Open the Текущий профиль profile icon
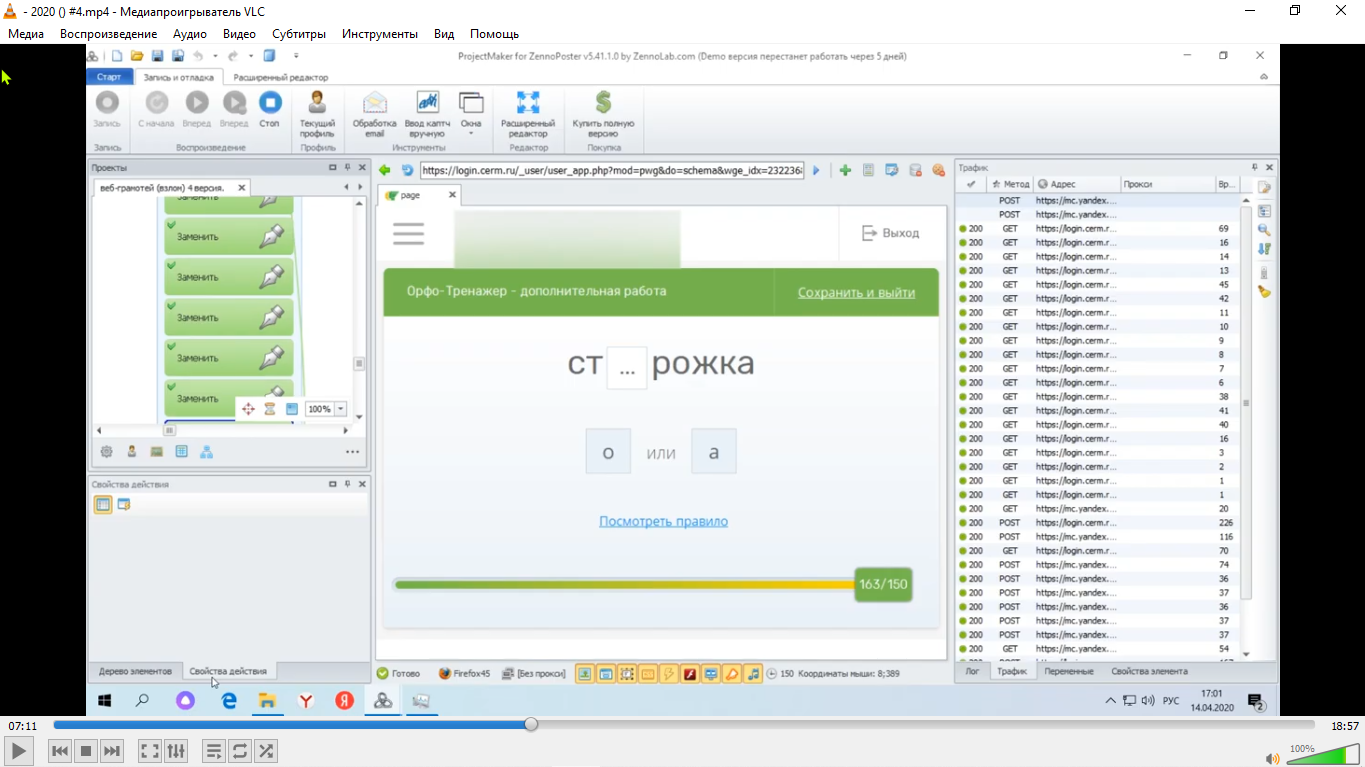Screen dimensions: 1365x767 click(x=317, y=103)
